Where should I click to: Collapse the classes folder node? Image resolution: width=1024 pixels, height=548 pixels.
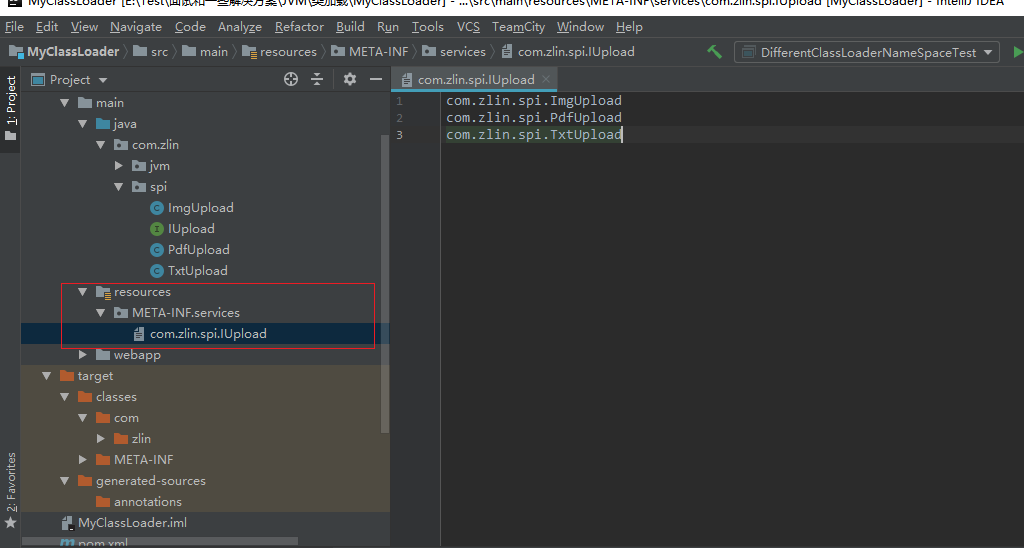65,396
